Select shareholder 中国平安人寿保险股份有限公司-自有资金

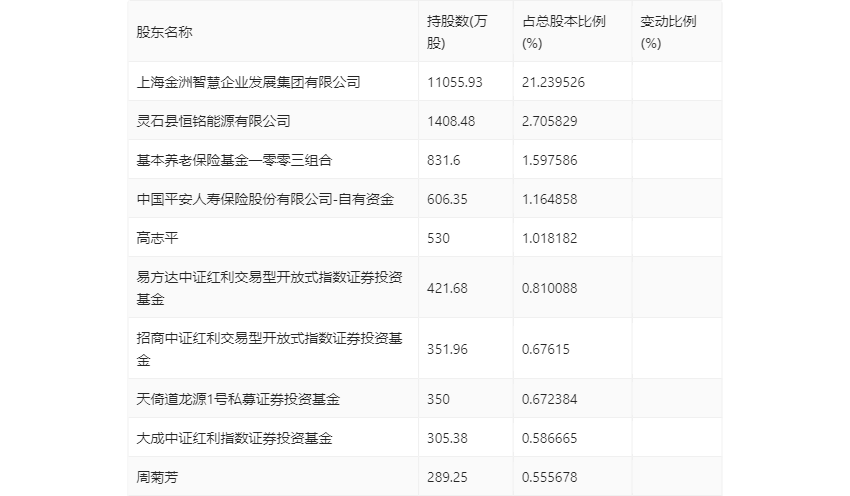(265, 199)
